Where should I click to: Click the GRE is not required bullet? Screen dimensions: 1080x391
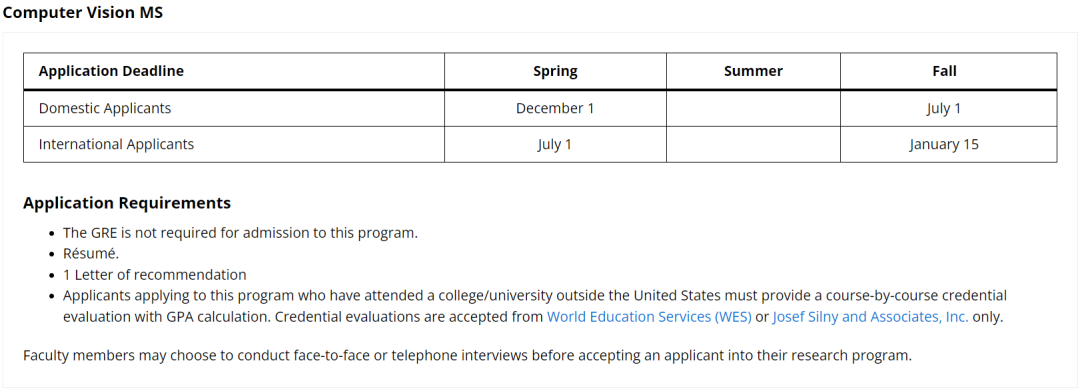[x=240, y=233]
